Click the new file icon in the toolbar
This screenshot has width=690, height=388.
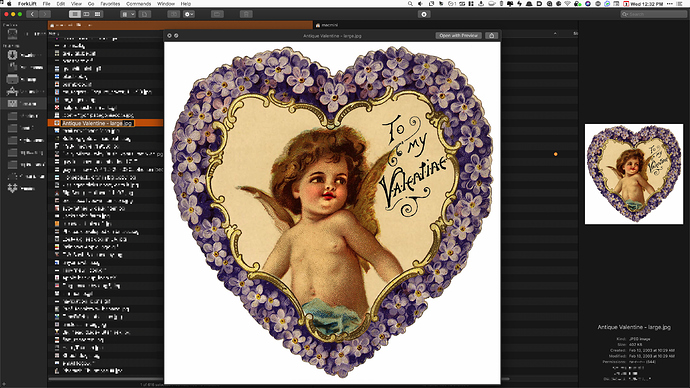pyautogui.click(x=144, y=14)
